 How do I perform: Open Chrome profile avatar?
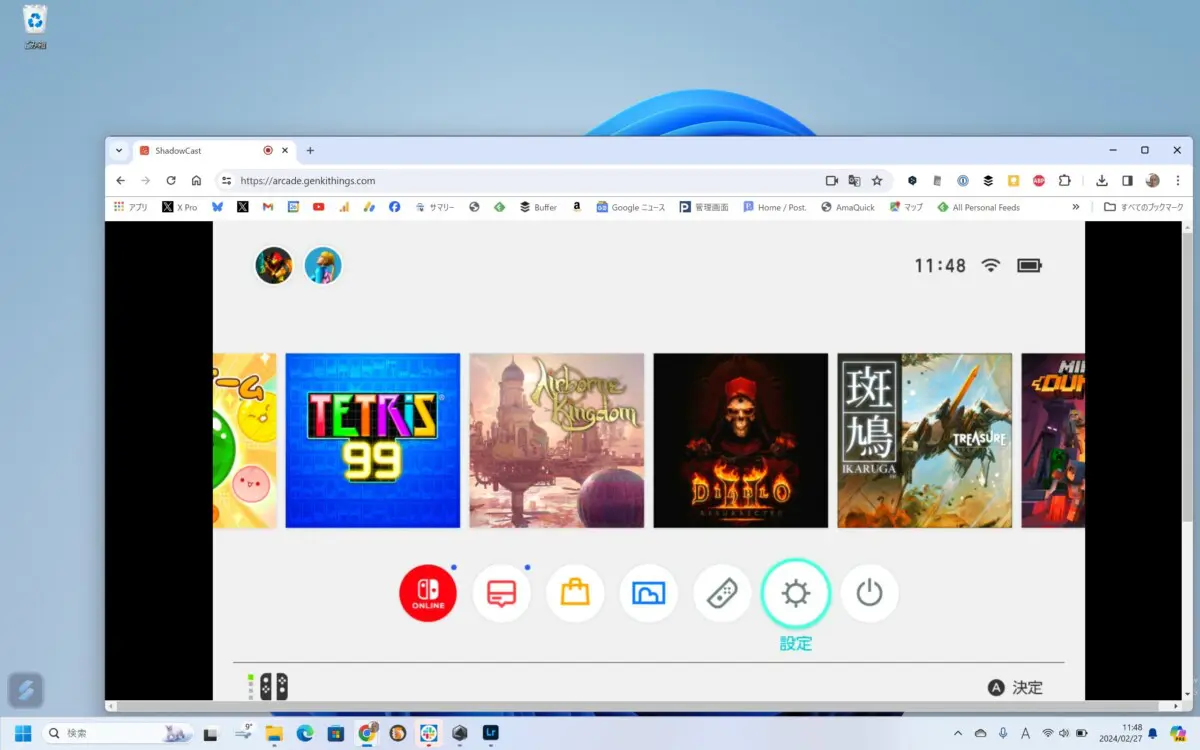[1152, 181]
